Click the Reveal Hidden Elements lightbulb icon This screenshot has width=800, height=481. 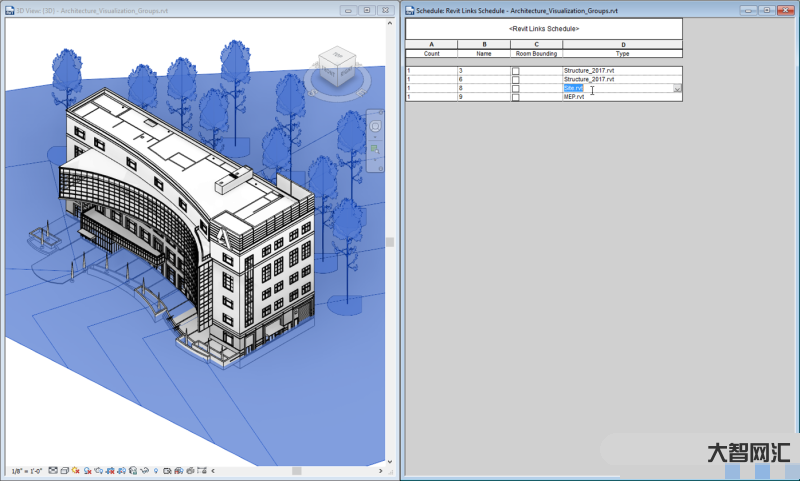coord(156,470)
